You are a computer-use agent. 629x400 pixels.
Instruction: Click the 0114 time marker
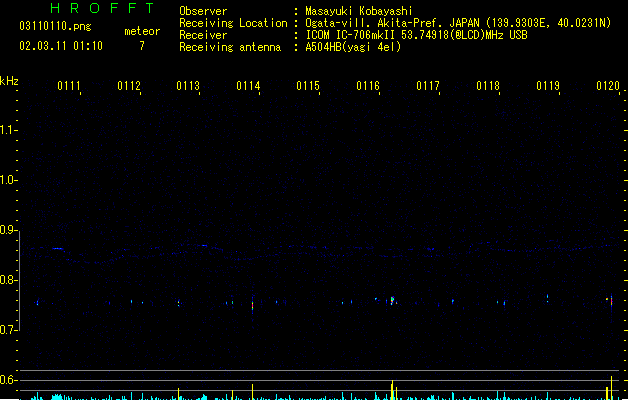pos(248,86)
